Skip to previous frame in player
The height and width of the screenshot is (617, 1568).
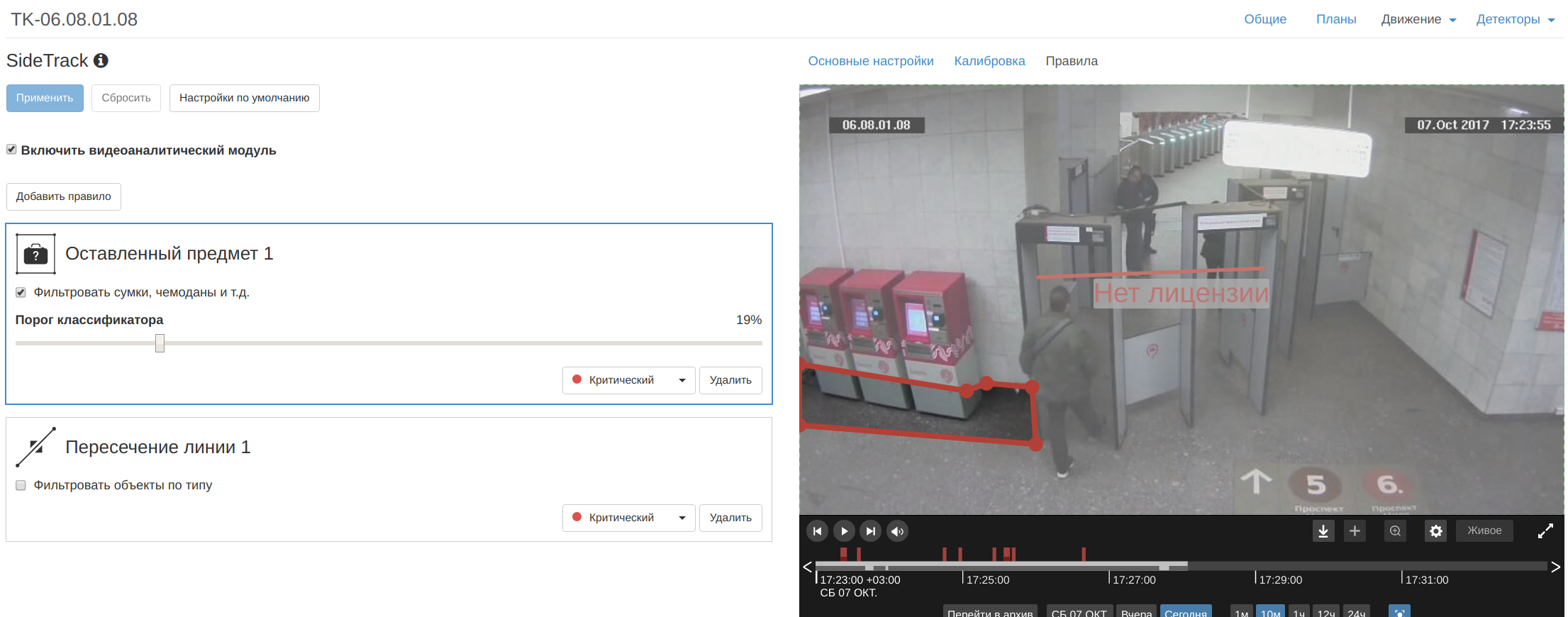click(817, 531)
